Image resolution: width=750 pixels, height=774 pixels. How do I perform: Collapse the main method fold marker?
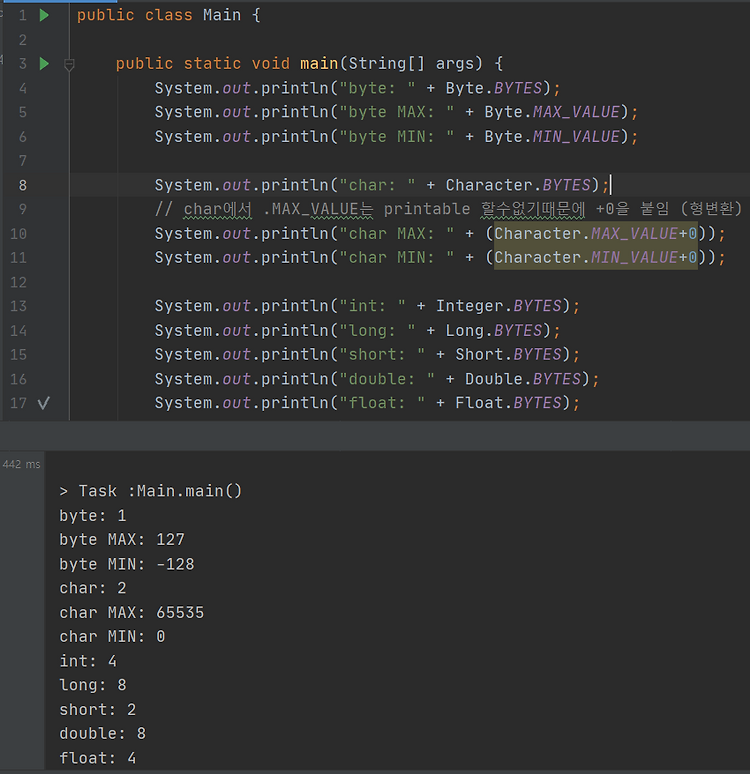click(69, 64)
